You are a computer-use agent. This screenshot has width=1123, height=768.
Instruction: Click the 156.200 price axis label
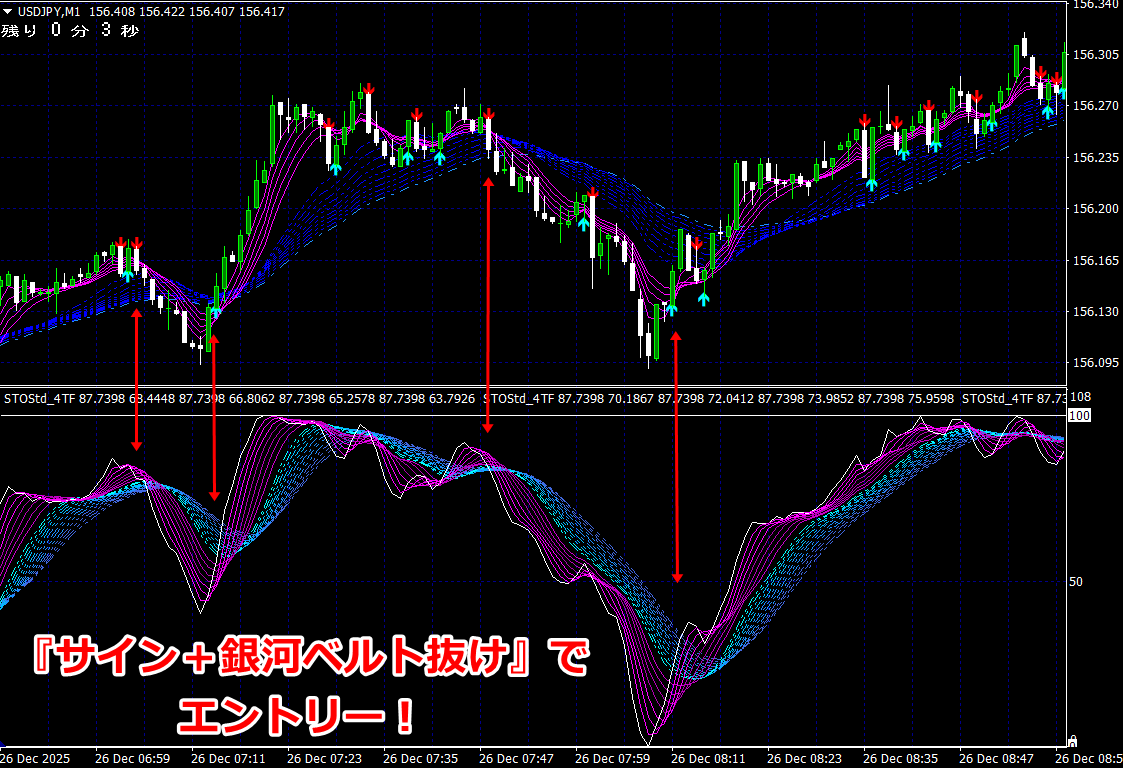pos(1096,208)
